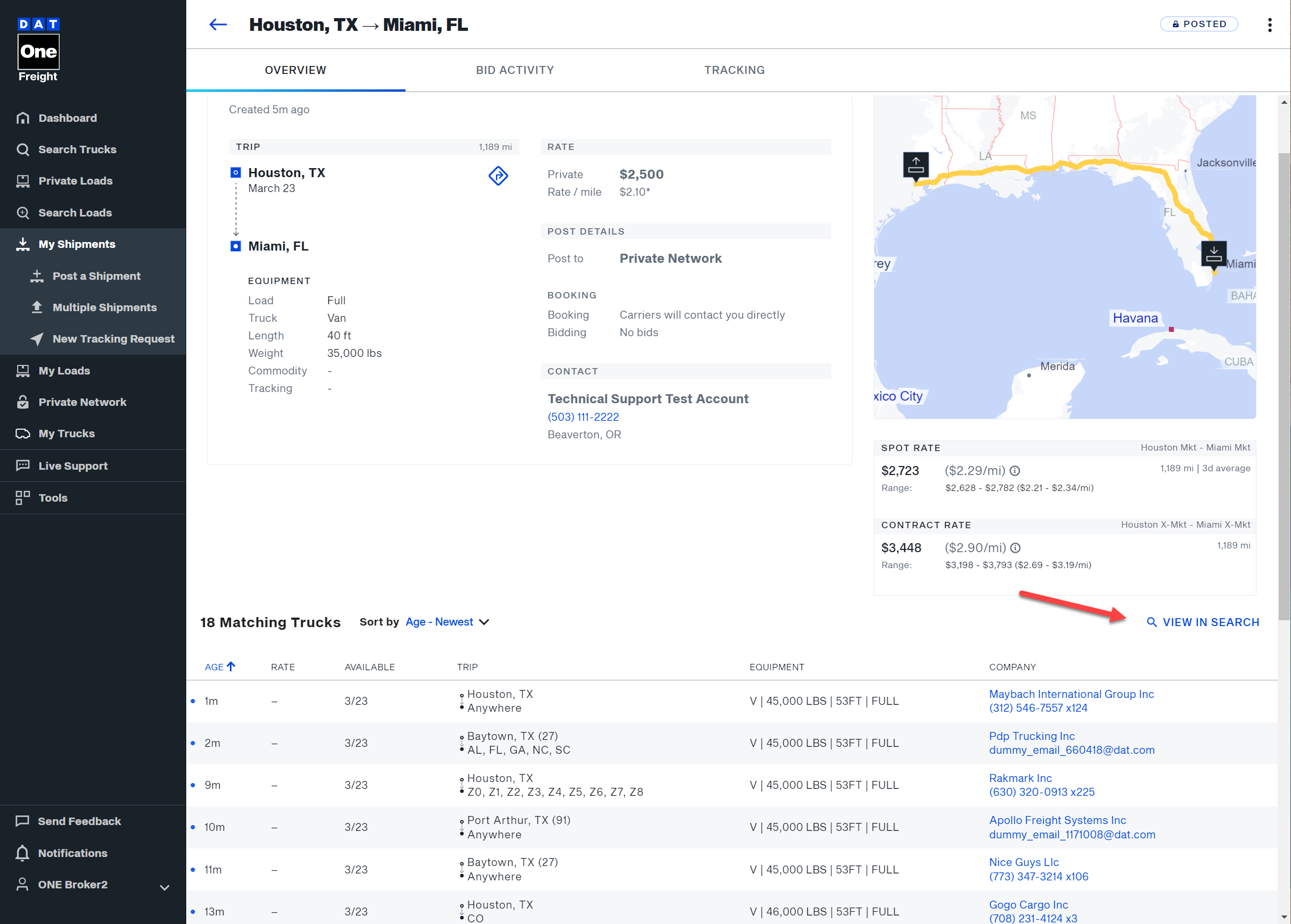Screen dimensions: 1291x924
Task: Click the contact phone (503) 111-2222
Action: pyautogui.click(x=583, y=417)
